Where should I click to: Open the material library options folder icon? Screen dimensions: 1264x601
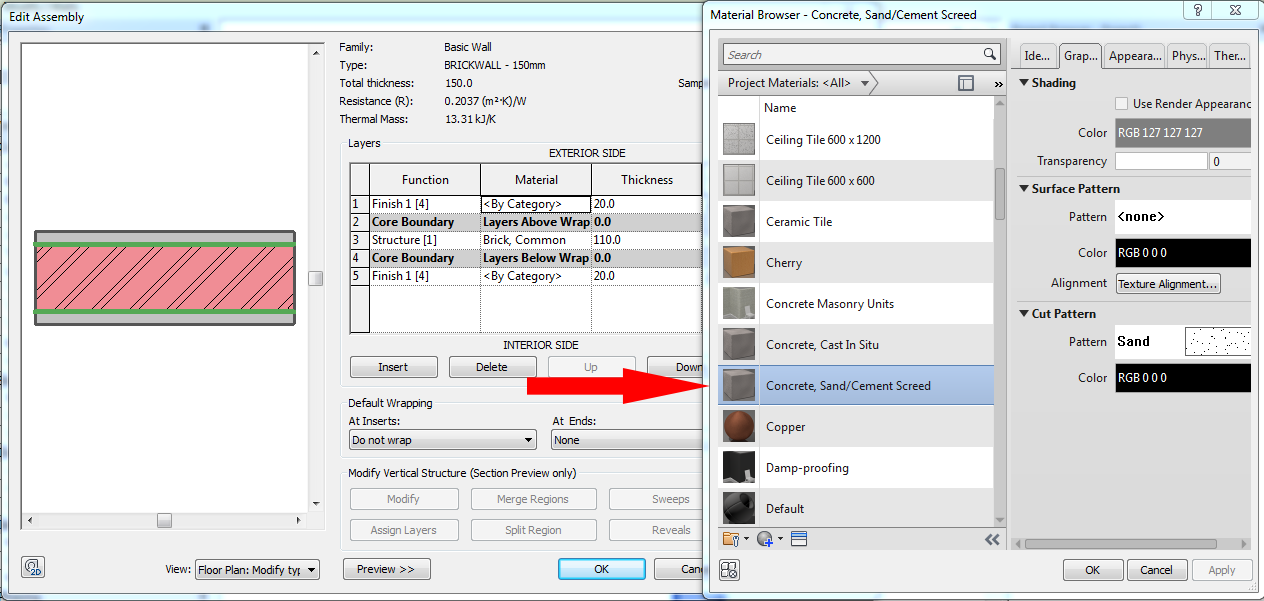(730, 538)
